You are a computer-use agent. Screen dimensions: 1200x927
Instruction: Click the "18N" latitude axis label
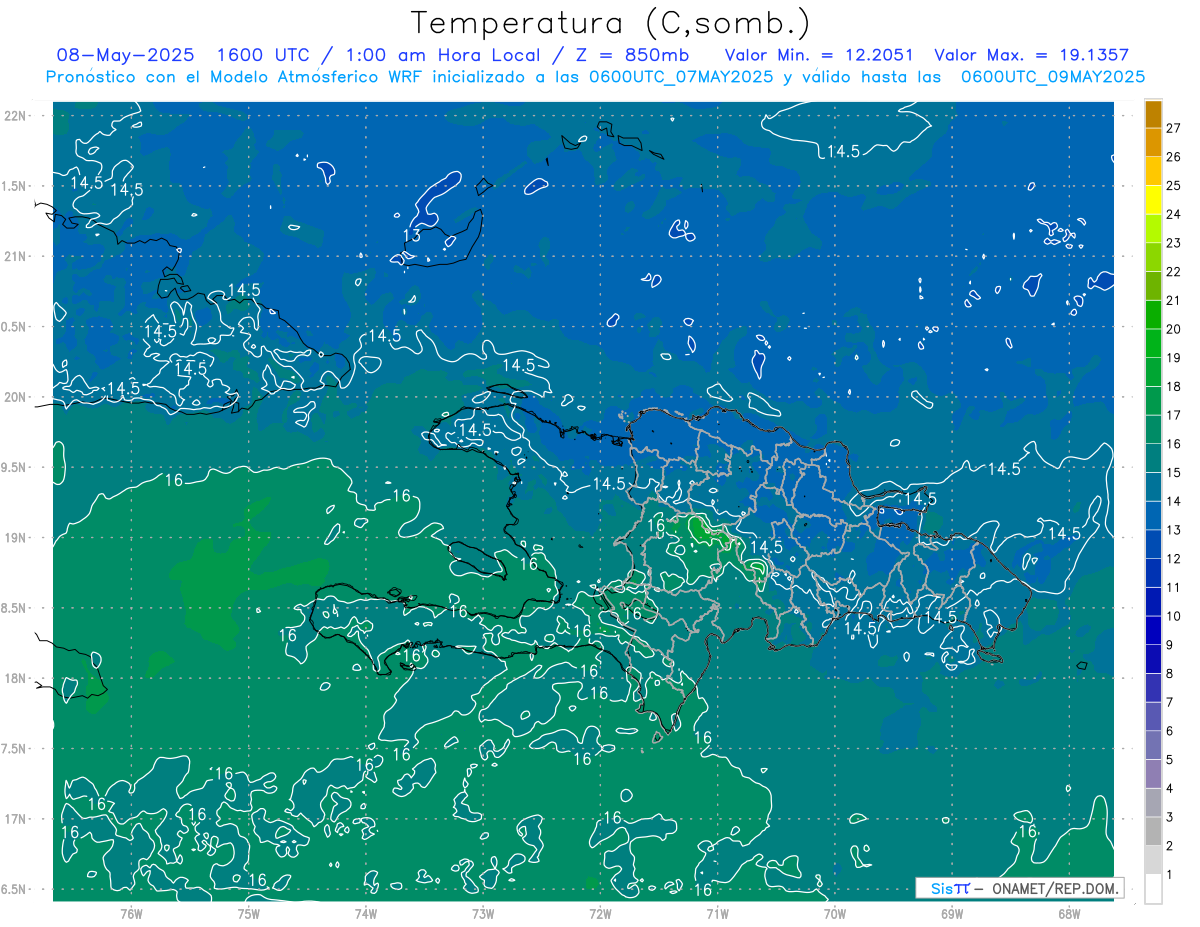pos(16,678)
